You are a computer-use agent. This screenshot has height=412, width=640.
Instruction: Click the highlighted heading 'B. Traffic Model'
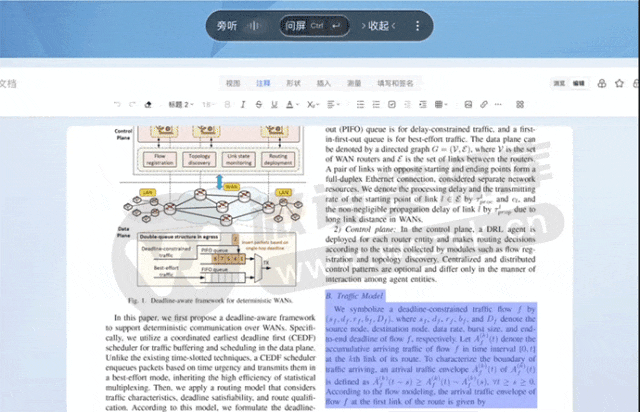pos(355,296)
